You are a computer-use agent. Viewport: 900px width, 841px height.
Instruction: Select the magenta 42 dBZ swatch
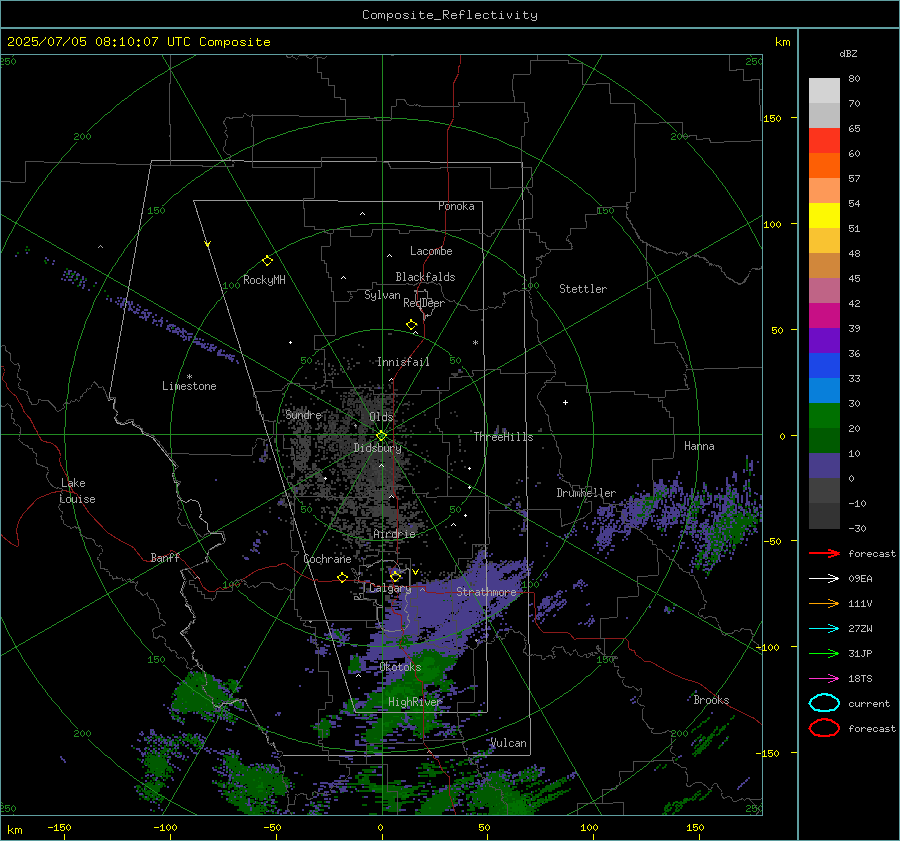click(824, 315)
